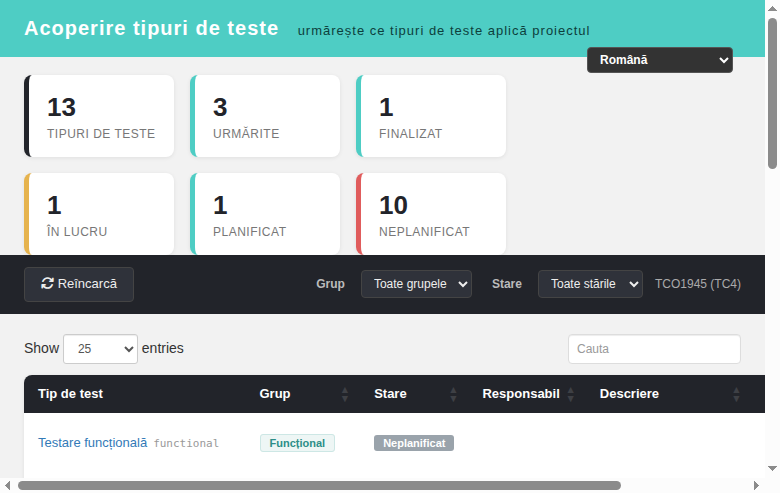Select the 1 Planificat stat card

265,214
